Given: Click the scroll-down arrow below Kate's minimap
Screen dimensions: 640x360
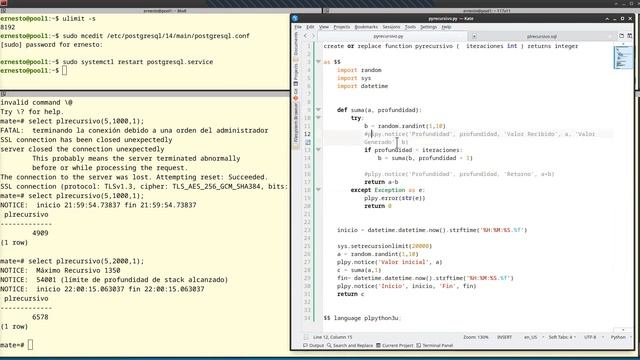Looking at the screenshot, I should (623, 330).
